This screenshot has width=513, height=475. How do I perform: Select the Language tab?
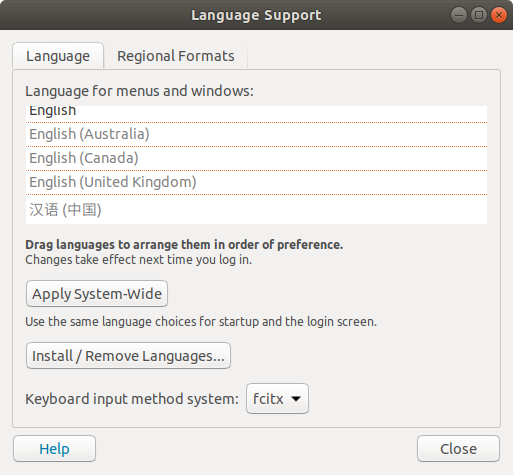pyautogui.click(x=58, y=56)
